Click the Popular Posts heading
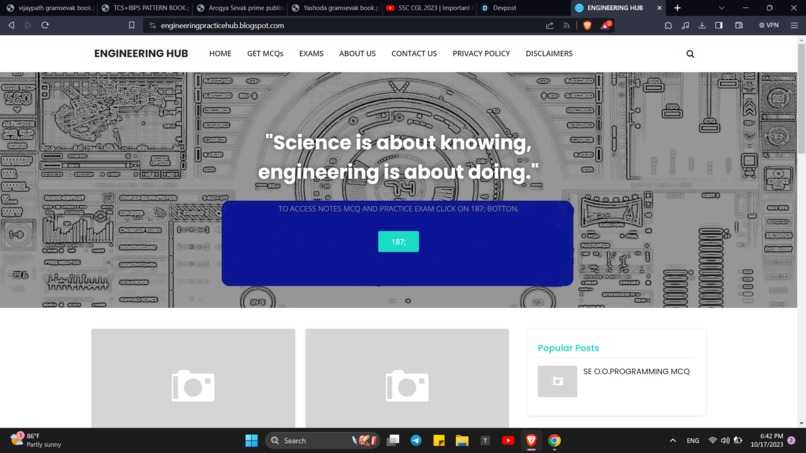This screenshot has width=806, height=453. [568, 348]
